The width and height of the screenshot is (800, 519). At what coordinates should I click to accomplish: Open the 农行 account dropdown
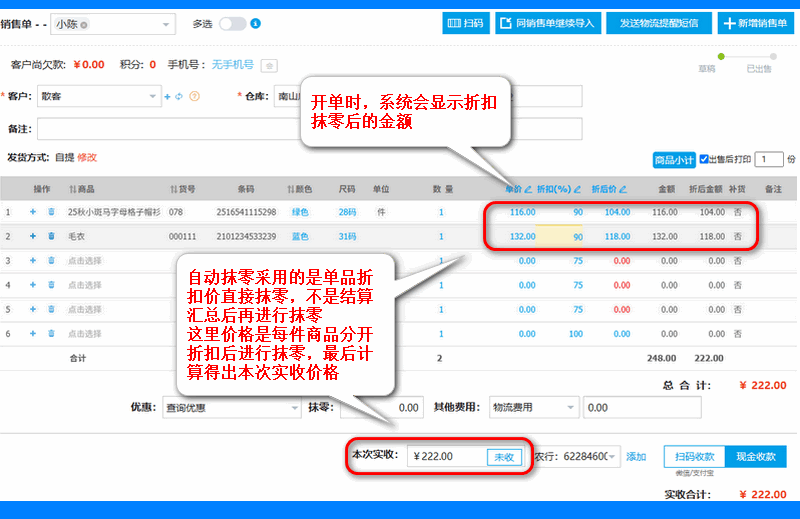(577, 456)
